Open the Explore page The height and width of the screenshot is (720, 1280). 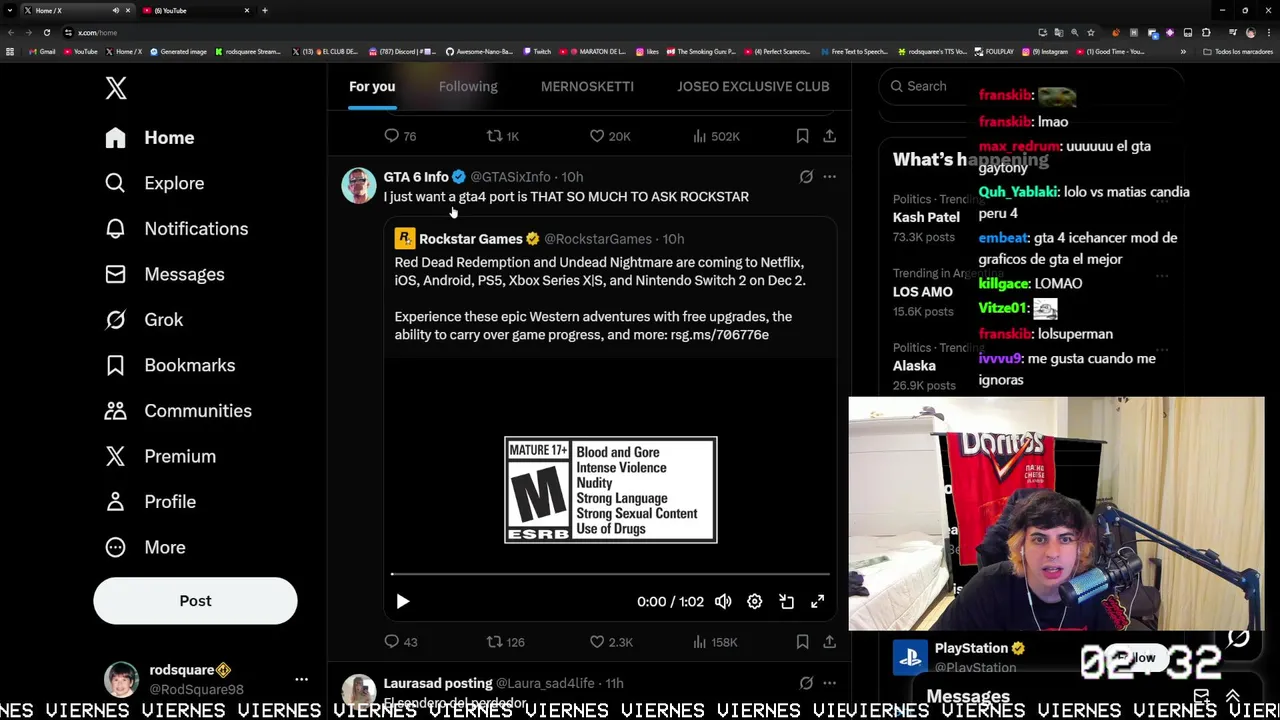155,183
